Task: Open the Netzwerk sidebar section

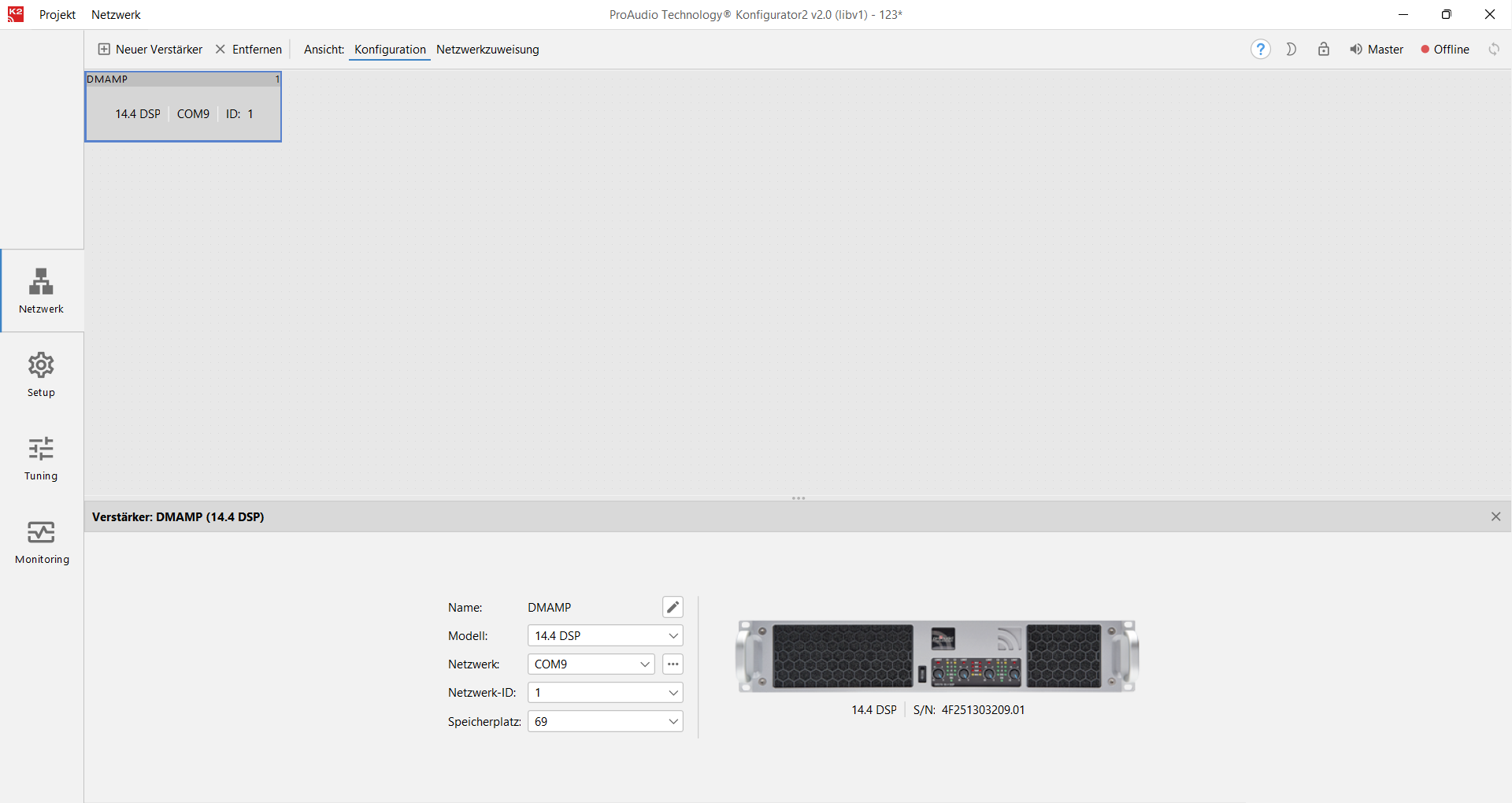Action: click(41, 290)
